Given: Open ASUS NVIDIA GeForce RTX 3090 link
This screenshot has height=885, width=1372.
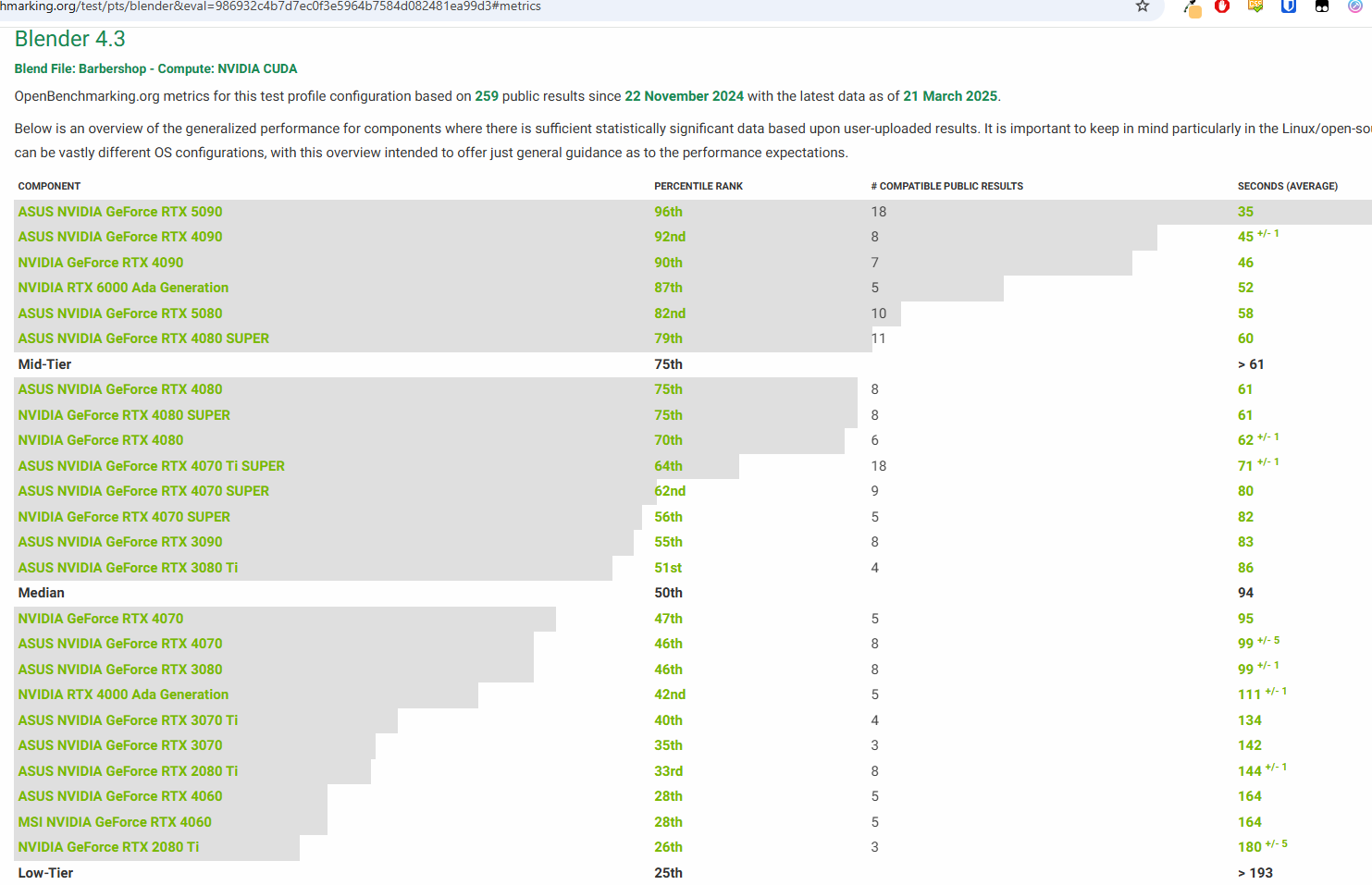Looking at the screenshot, I should 120,542.
